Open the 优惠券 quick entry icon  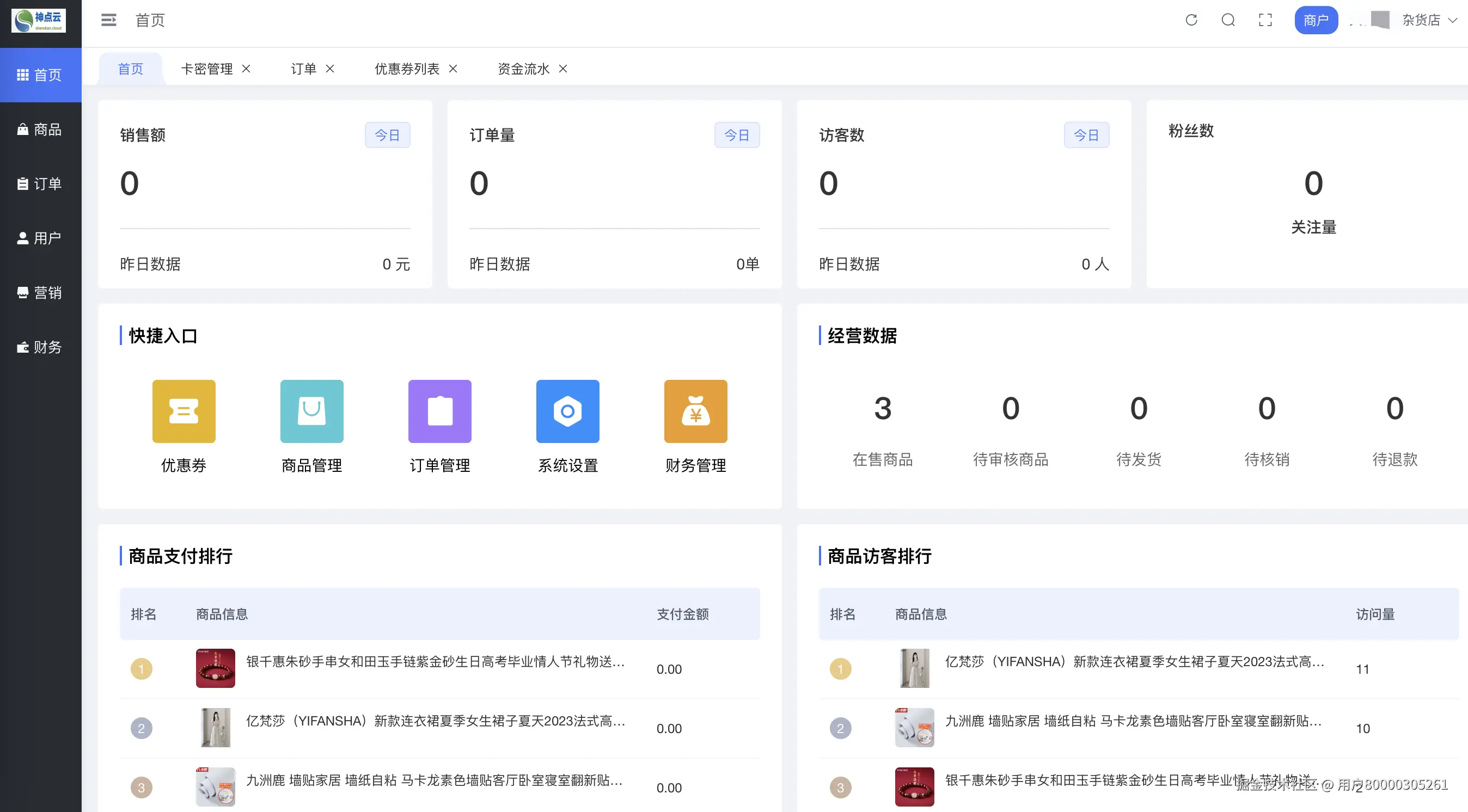(183, 411)
